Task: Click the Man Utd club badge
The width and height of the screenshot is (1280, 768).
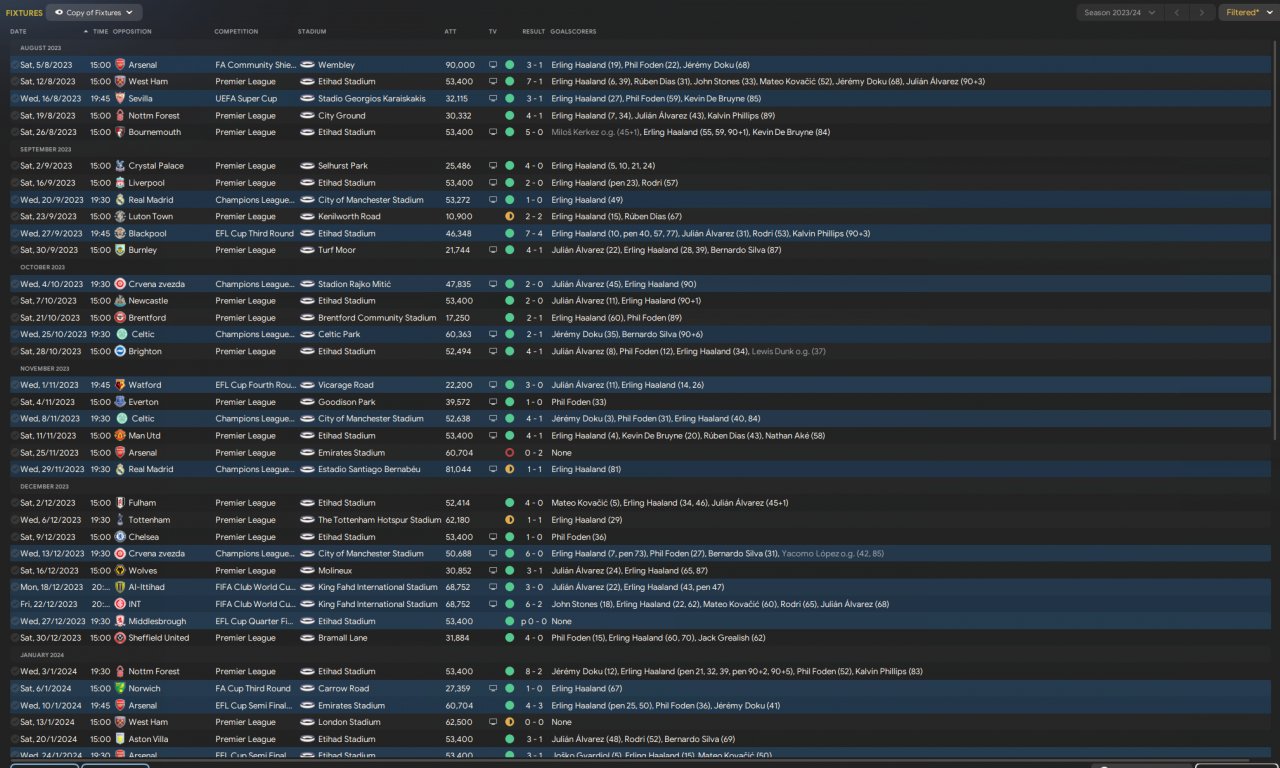Action: (120, 436)
